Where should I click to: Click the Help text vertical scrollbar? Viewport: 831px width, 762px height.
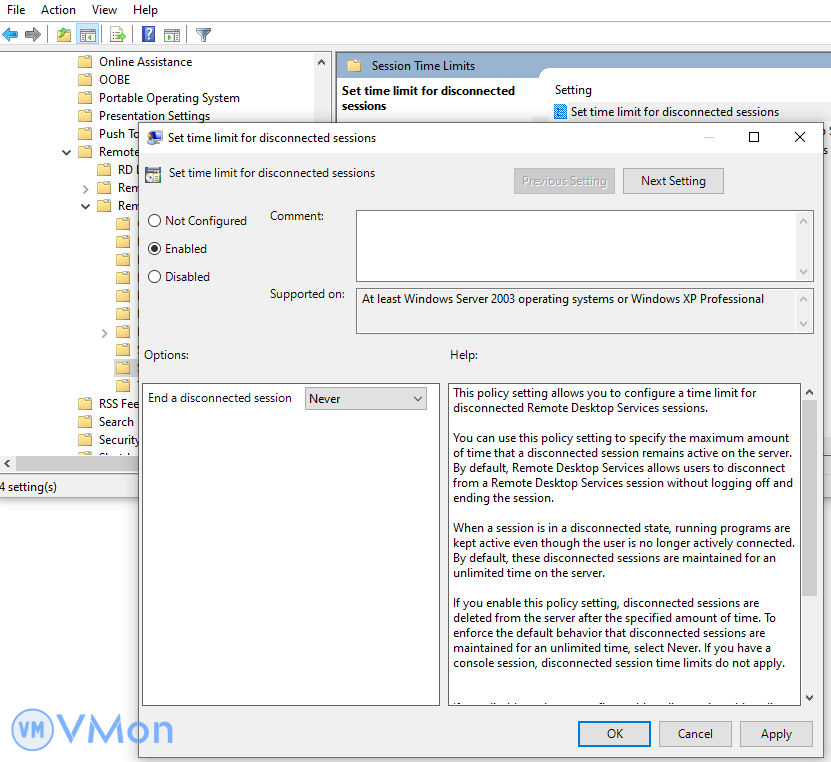[809, 500]
